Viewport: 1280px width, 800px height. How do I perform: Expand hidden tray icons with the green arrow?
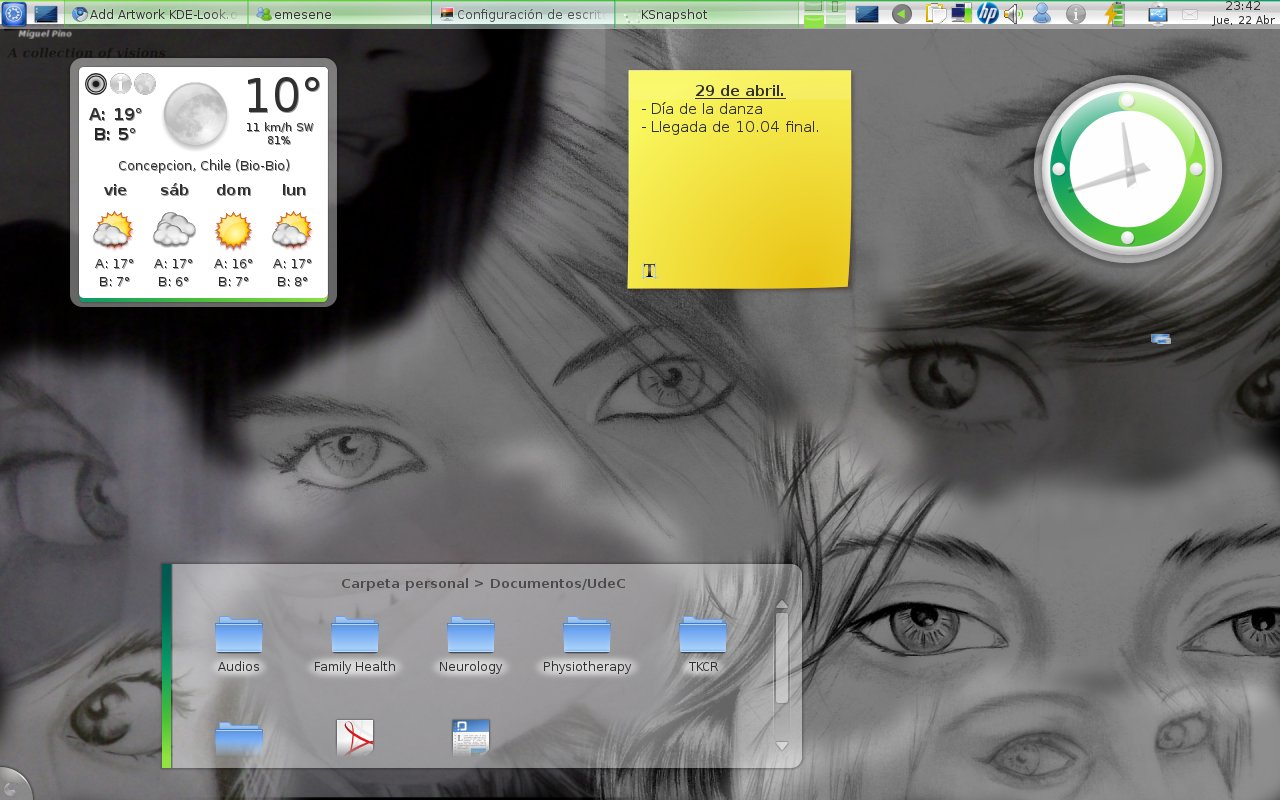(x=902, y=14)
